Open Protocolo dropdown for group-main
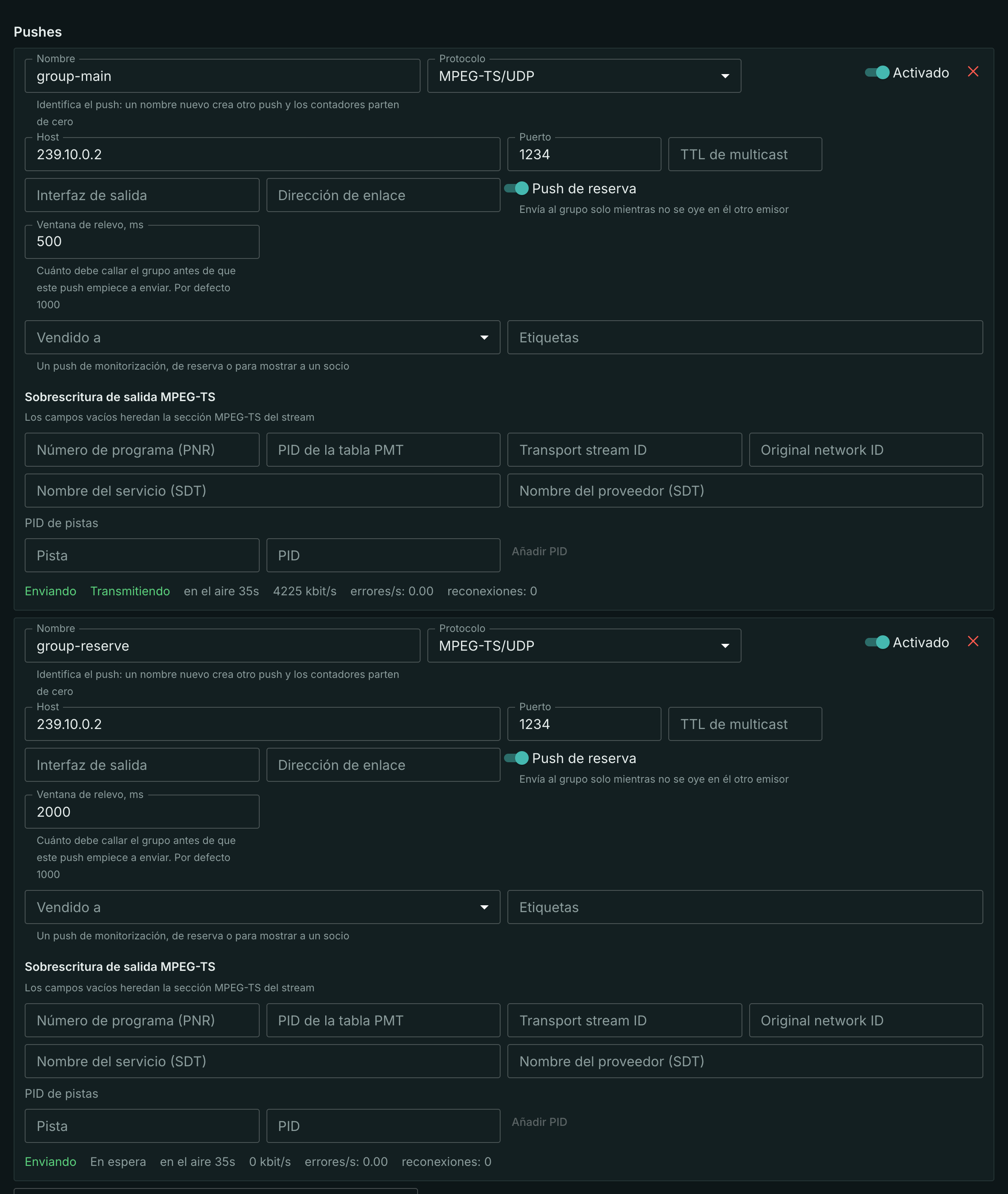Viewport: 1008px width, 1194px height. pyautogui.click(x=584, y=76)
